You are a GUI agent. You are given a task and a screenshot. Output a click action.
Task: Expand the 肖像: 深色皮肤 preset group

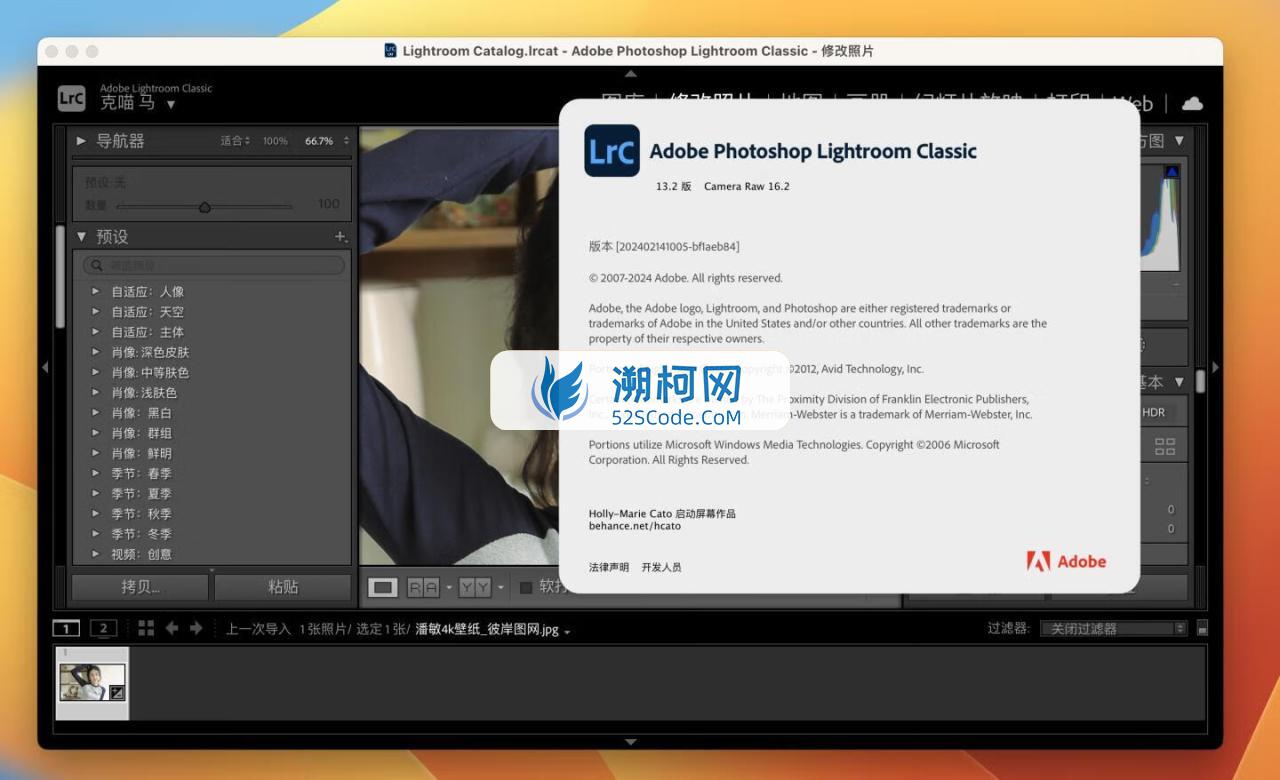tap(96, 352)
